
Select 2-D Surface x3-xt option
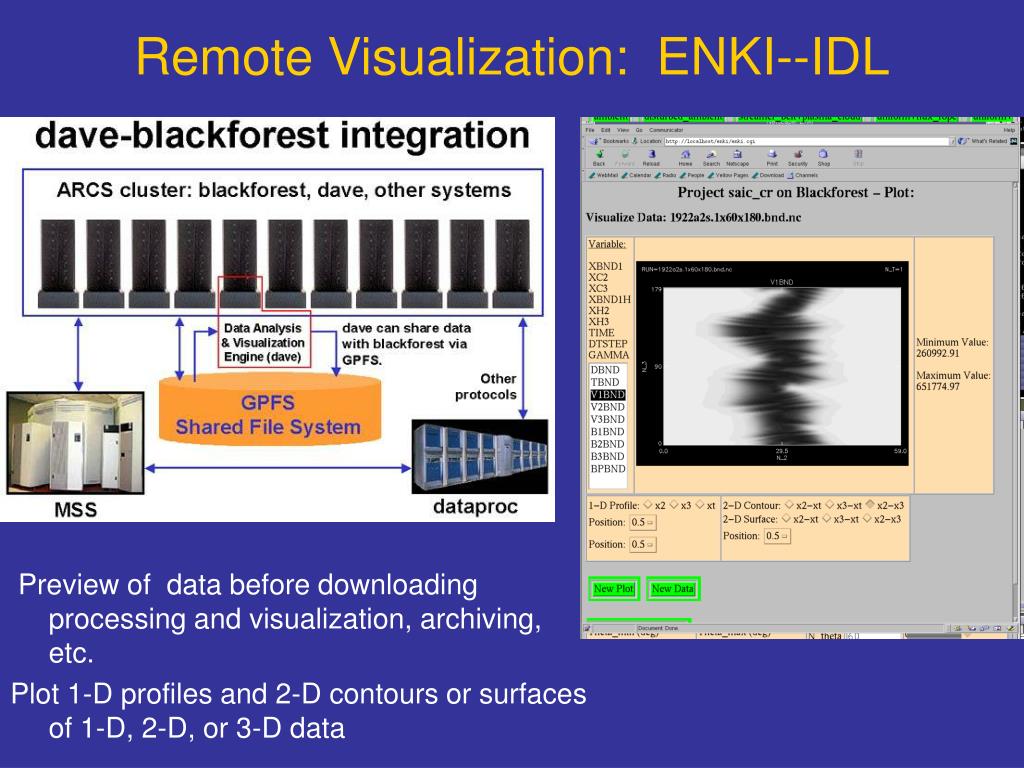(x=826, y=519)
